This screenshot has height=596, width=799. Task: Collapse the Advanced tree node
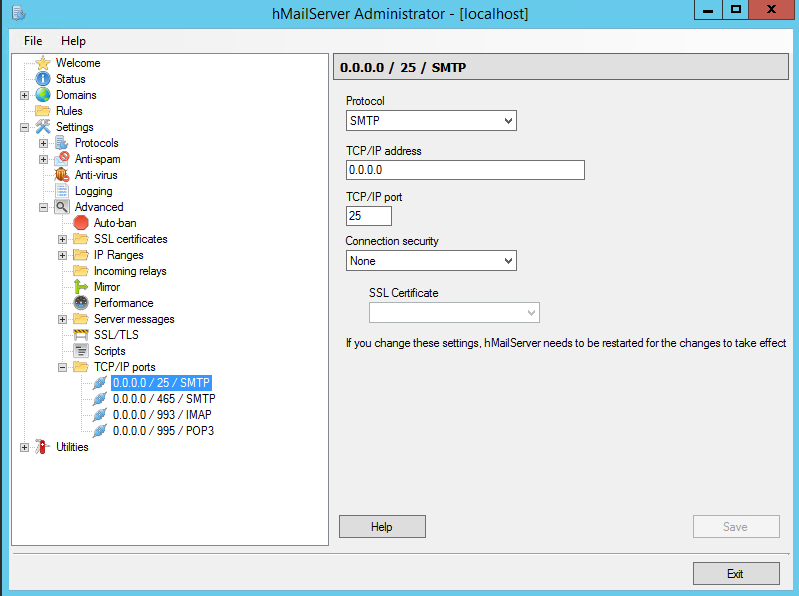tap(43, 207)
